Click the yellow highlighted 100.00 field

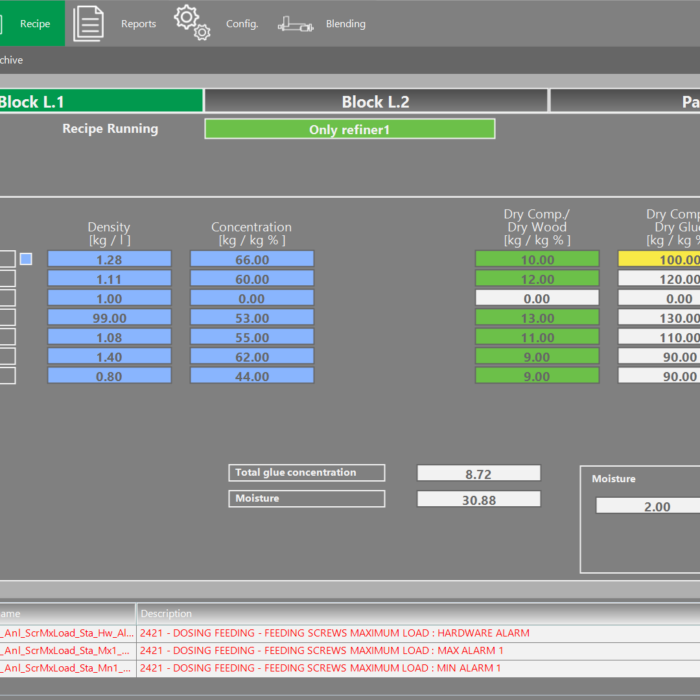pos(659,259)
